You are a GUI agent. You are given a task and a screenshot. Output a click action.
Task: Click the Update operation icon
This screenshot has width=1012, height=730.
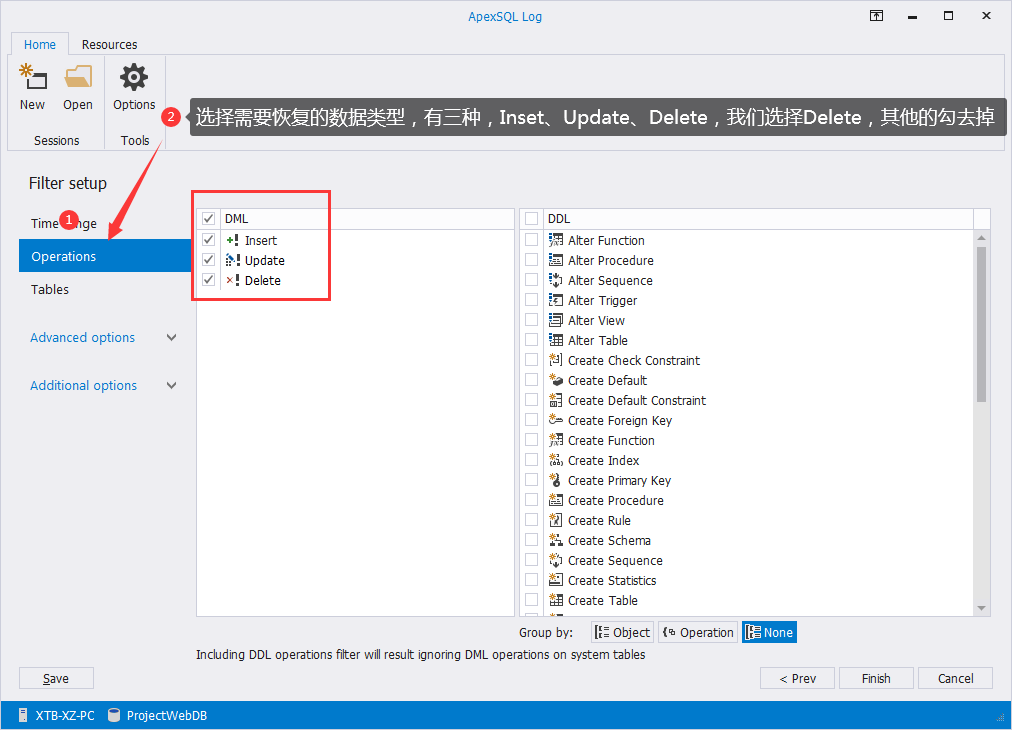233,260
